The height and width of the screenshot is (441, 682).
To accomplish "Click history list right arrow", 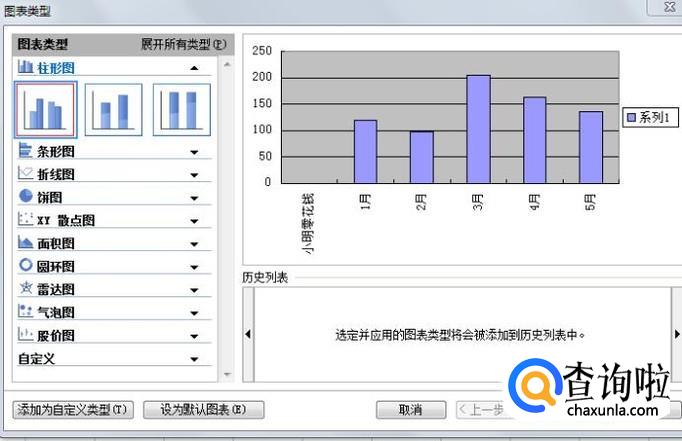I will [x=677, y=334].
